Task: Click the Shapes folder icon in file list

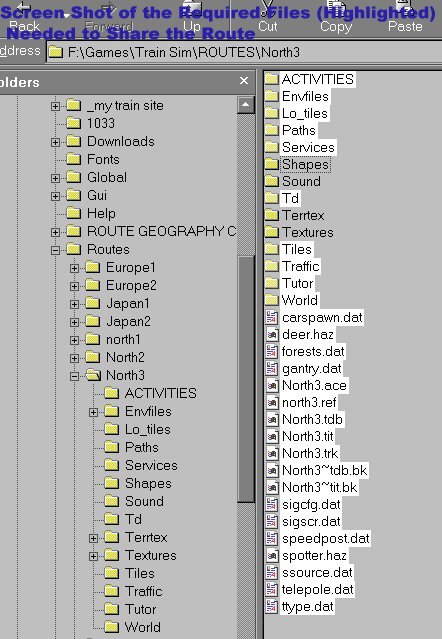Action: point(271,164)
